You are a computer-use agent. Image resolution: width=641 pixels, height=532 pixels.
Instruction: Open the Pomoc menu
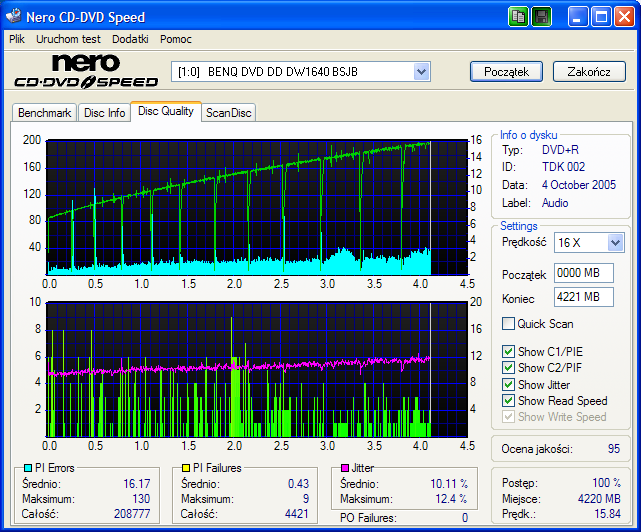click(x=176, y=39)
